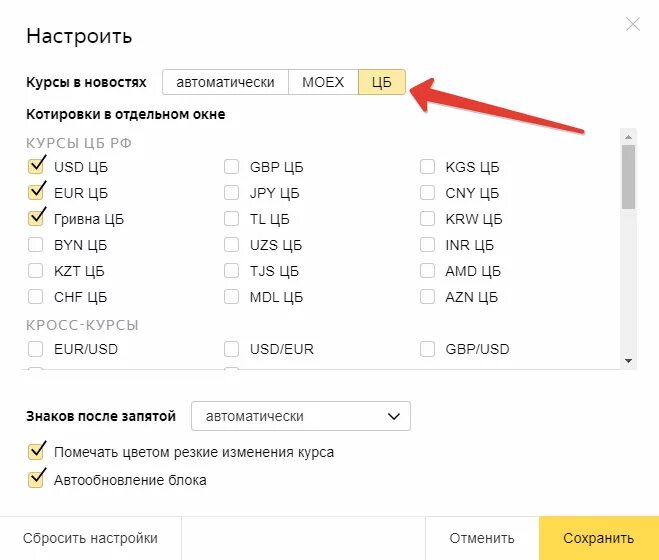Viewport: 659px width, 560px height.
Task: Uncheck the EUR ЦБ checkbox
Action: (x=37, y=192)
